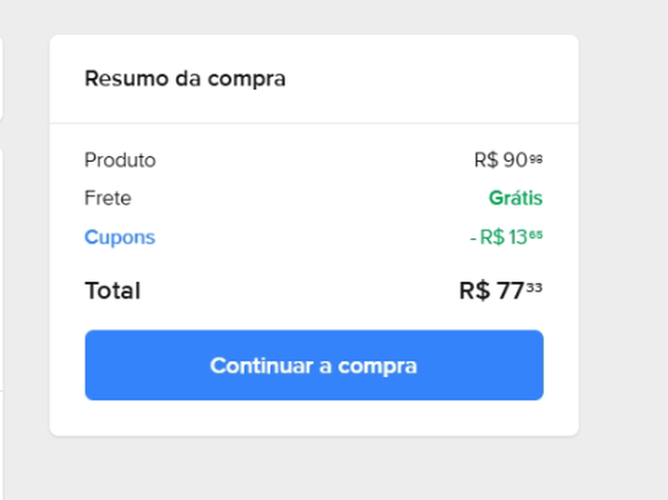Click grey background beneath the summary card
Viewport: 668px width, 500px height.
point(313,468)
